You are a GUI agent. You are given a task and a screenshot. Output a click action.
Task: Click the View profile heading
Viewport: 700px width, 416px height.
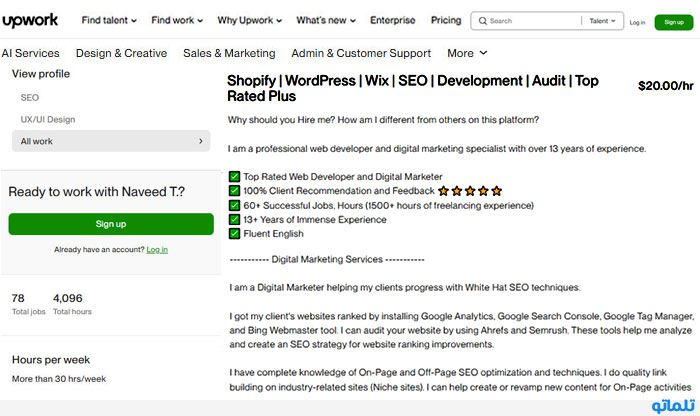click(x=41, y=74)
